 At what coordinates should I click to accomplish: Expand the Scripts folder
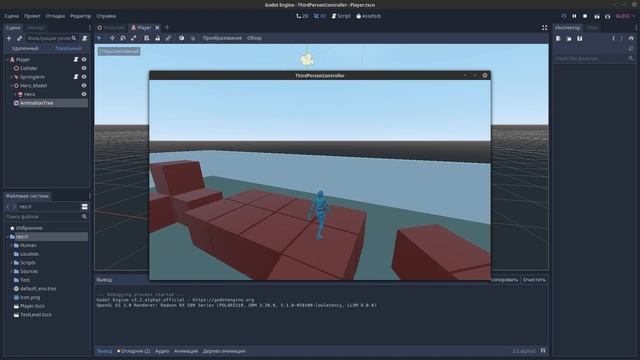[x=11, y=263]
